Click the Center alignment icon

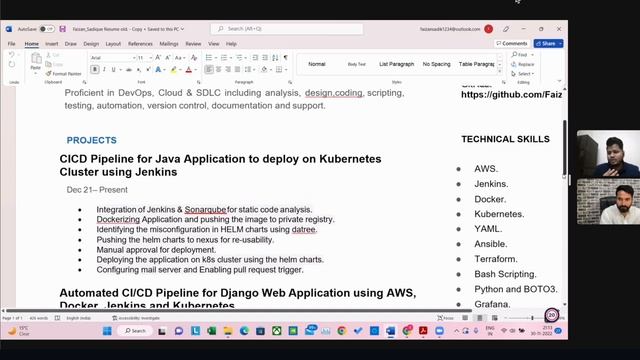click(x=219, y=69)
